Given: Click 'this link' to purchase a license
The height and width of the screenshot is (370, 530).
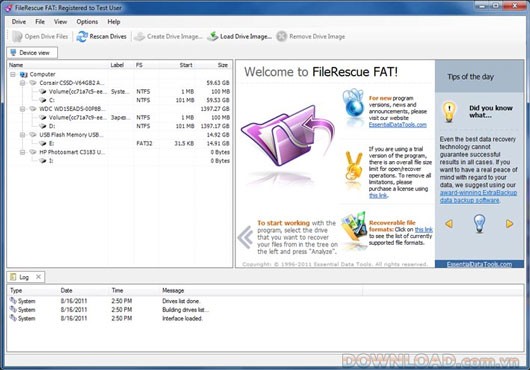Looking at the screenshot, I should pyautogui.click(x=378, y=195).
